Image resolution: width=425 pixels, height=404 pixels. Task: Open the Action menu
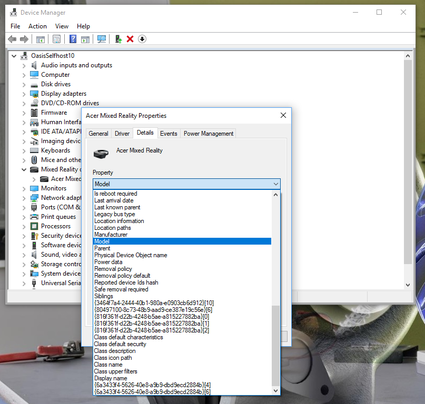(37, 26)
